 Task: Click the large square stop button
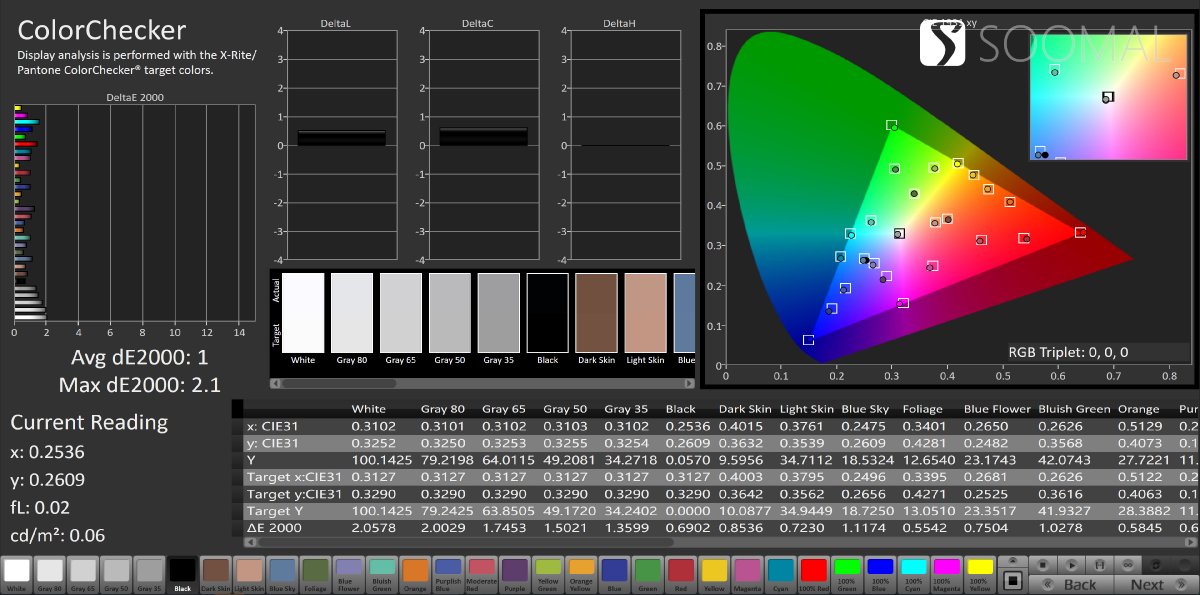pyautogui.click(x=1012, y=580)
